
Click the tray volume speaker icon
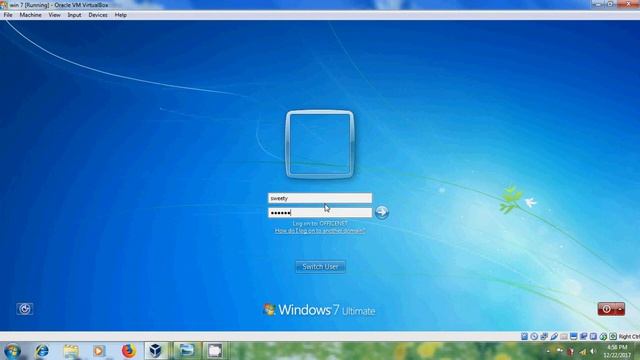pyautogui.click(x=593, y=351)
